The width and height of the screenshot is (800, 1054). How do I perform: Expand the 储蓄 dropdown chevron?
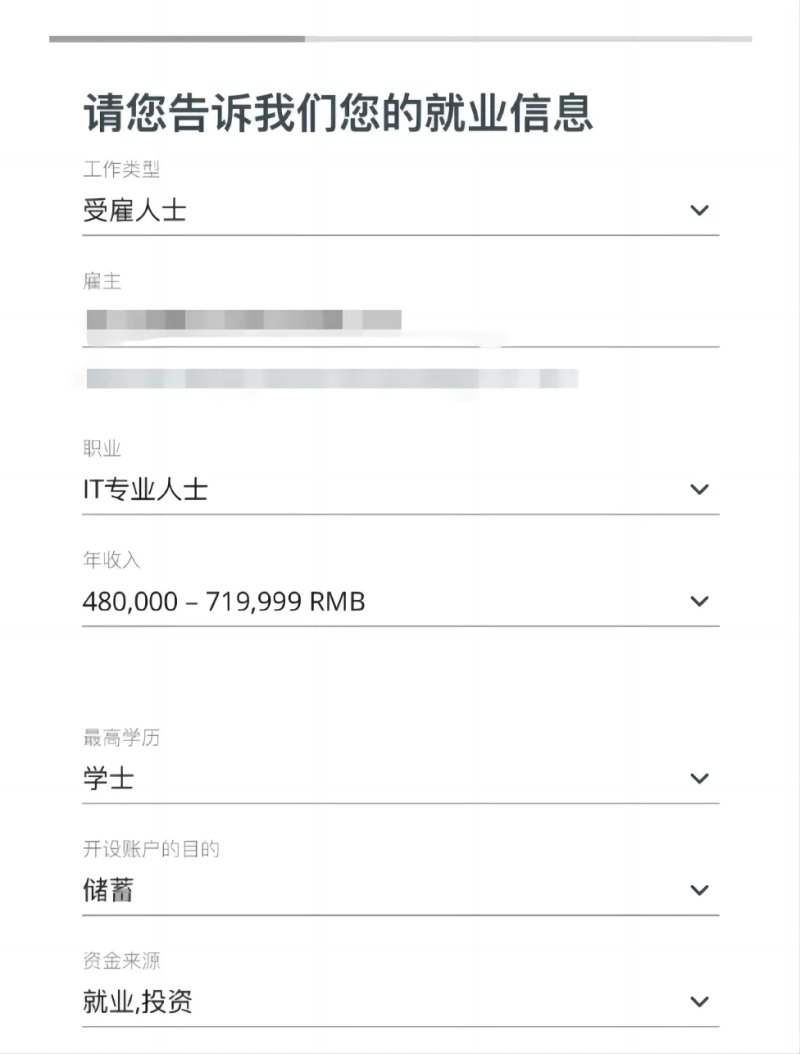tap(699, 890)
